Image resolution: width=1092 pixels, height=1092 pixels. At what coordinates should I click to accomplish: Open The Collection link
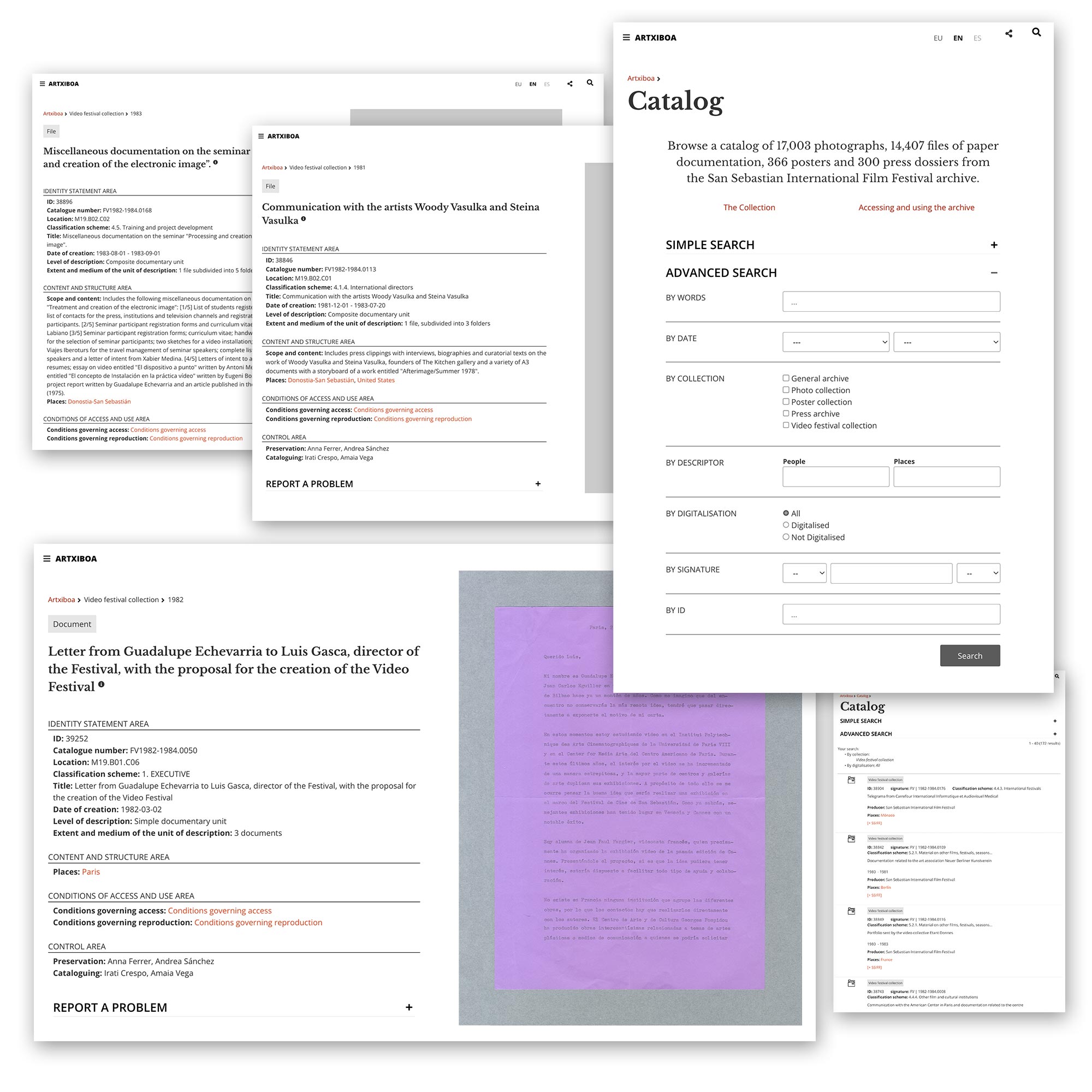coord(749,207)
